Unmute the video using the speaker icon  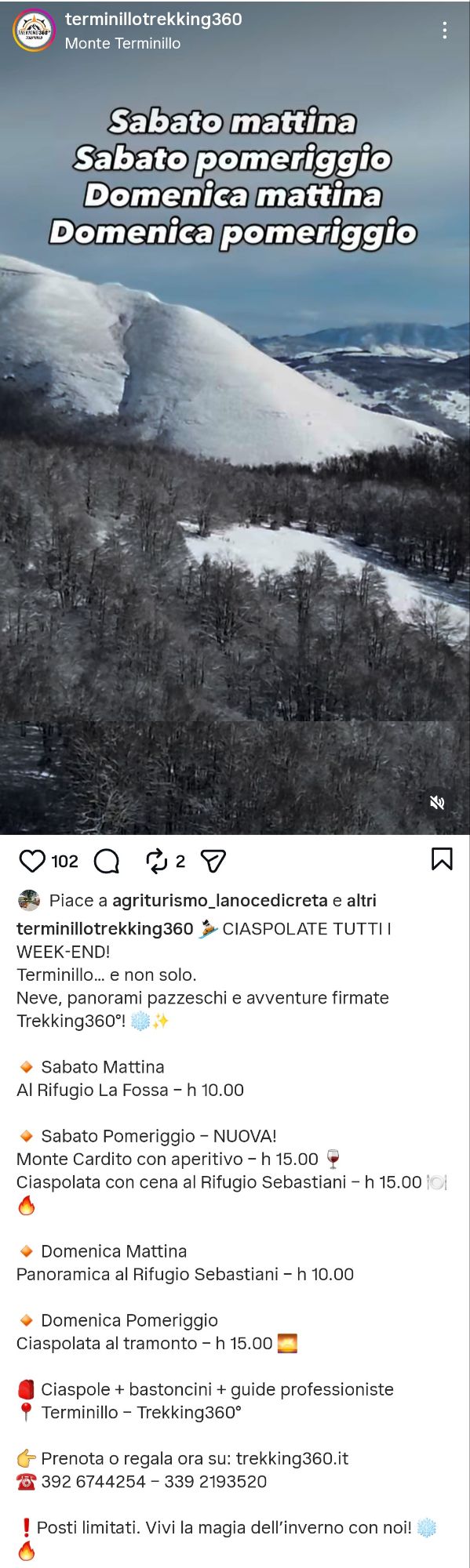coord(437,802)
